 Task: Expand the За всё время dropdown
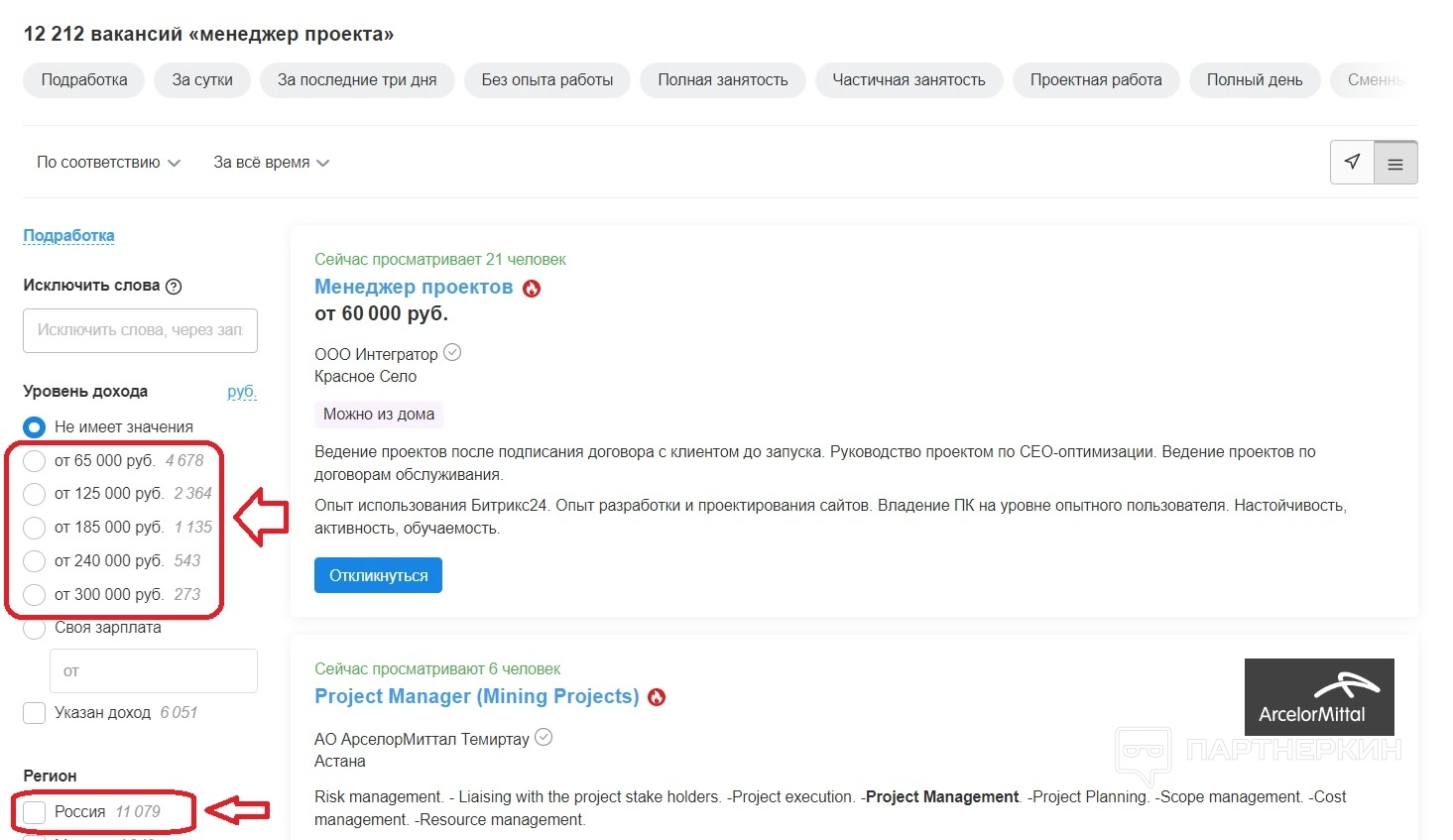tap(271, 163)
